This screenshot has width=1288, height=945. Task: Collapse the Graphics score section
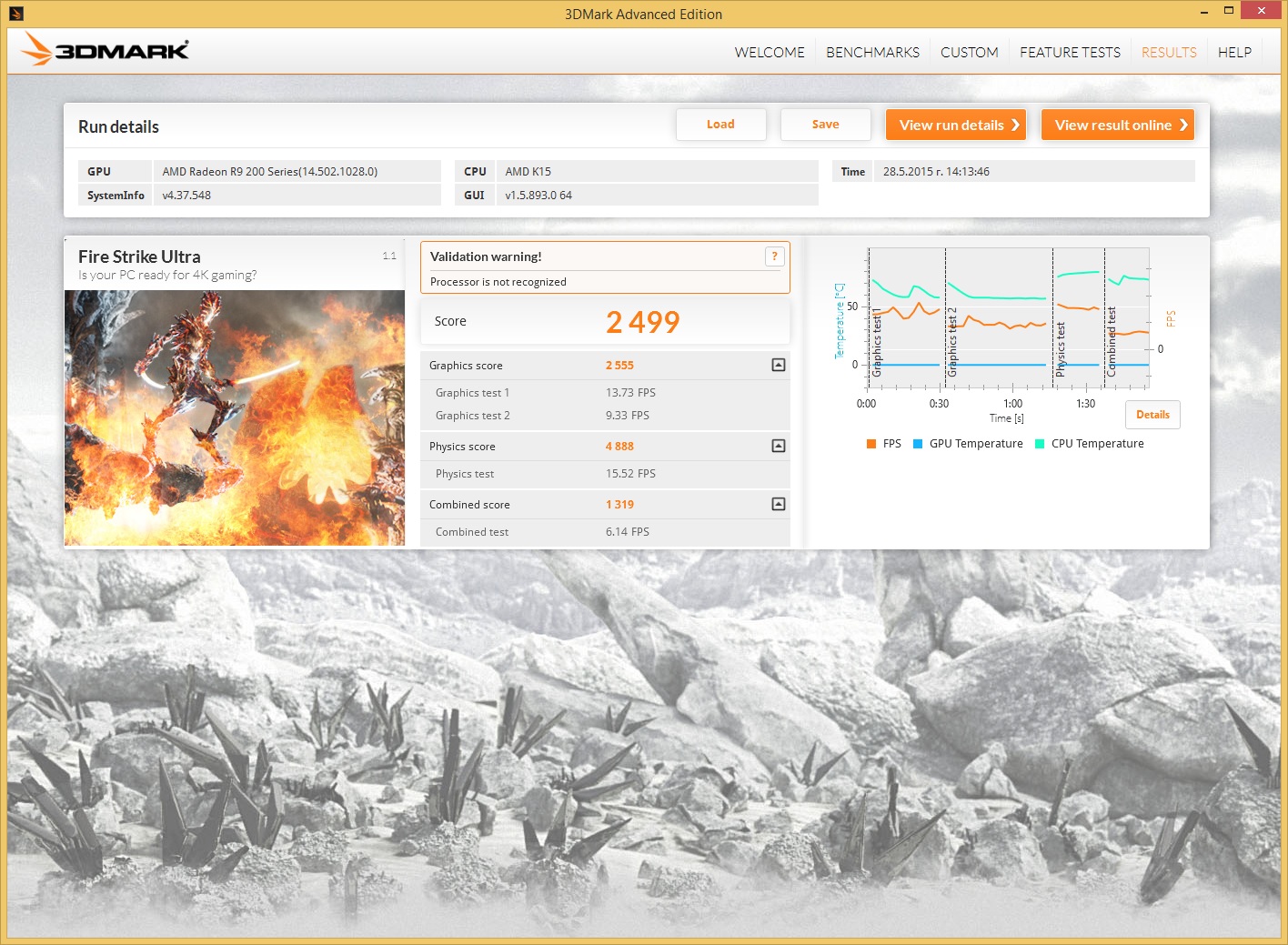[x=779, y=365]
